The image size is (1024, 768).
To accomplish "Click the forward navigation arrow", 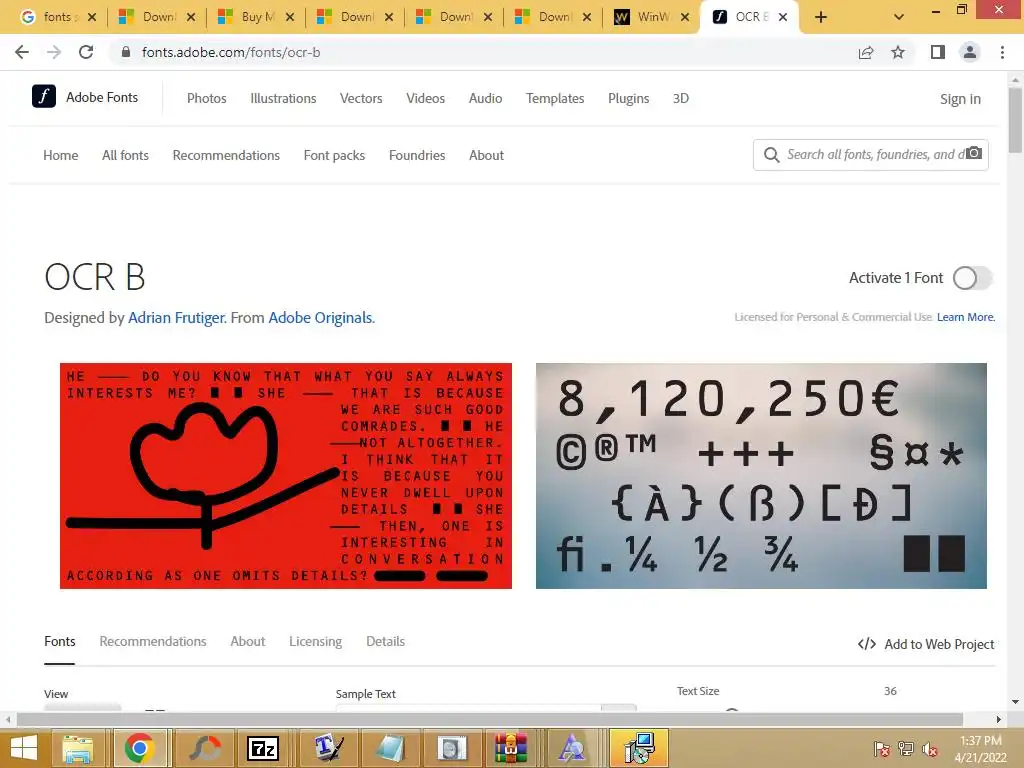I will point(54,52).
